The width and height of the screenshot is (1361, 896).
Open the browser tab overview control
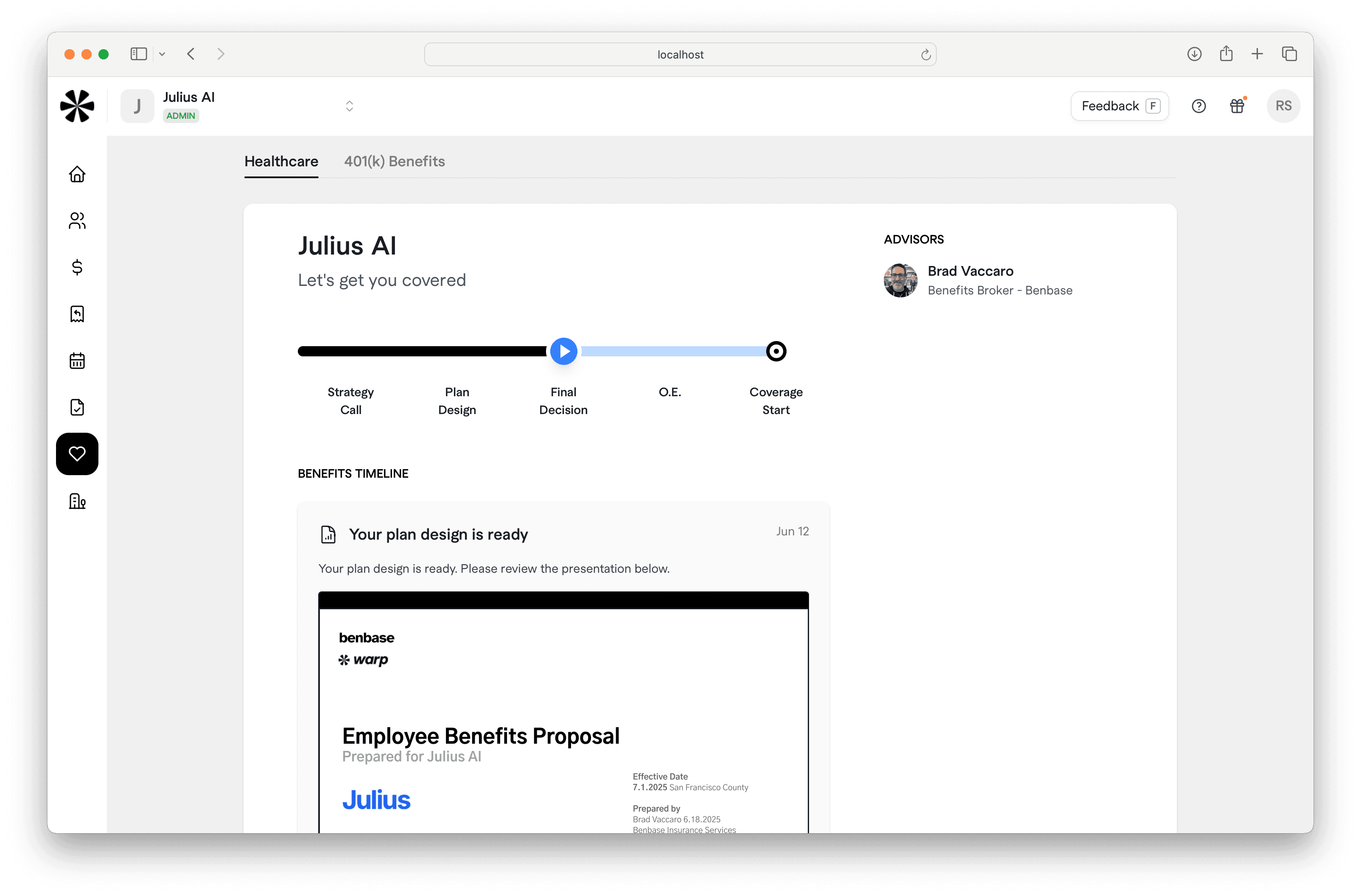tap(1290, 54)
